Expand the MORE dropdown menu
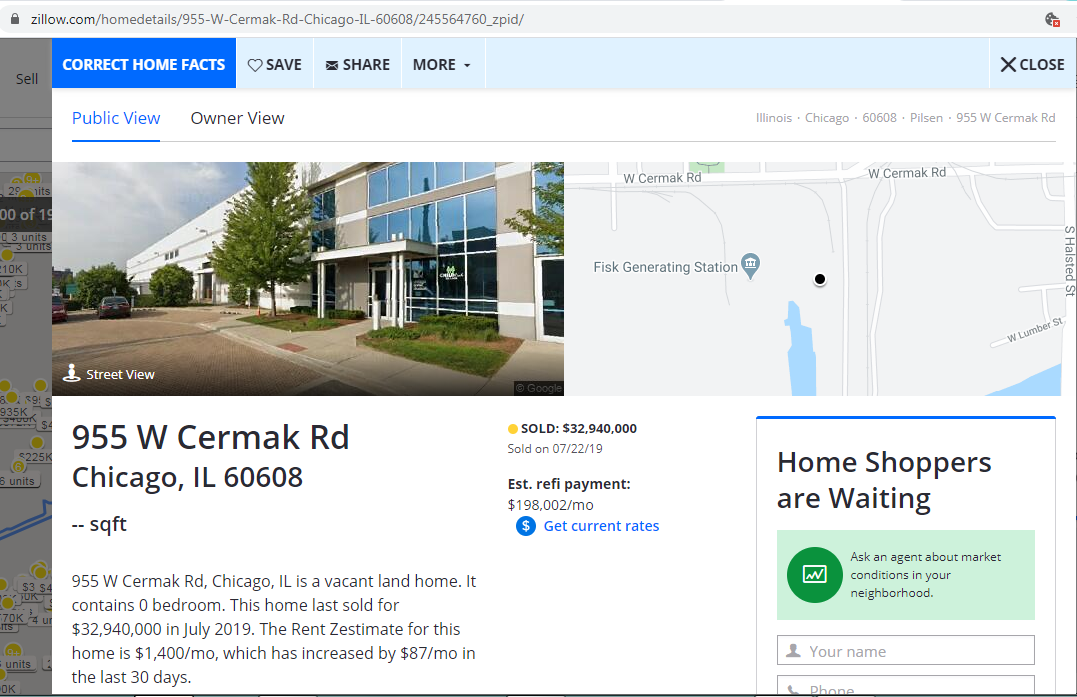Image resolution: width=1077 pixels, height=697 pixels. (442, 65)
